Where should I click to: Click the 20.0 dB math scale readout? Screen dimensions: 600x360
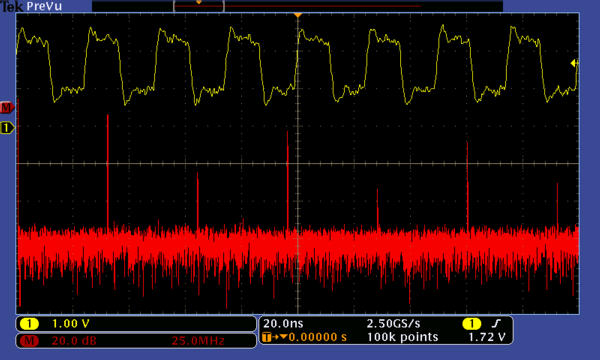coord(73,340)
